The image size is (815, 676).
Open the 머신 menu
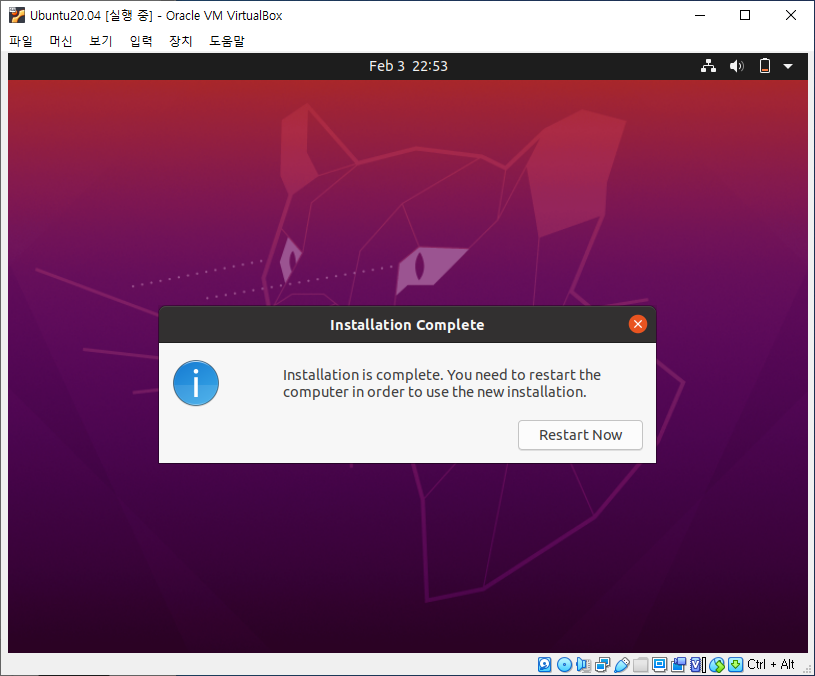(x=61, y=41)
